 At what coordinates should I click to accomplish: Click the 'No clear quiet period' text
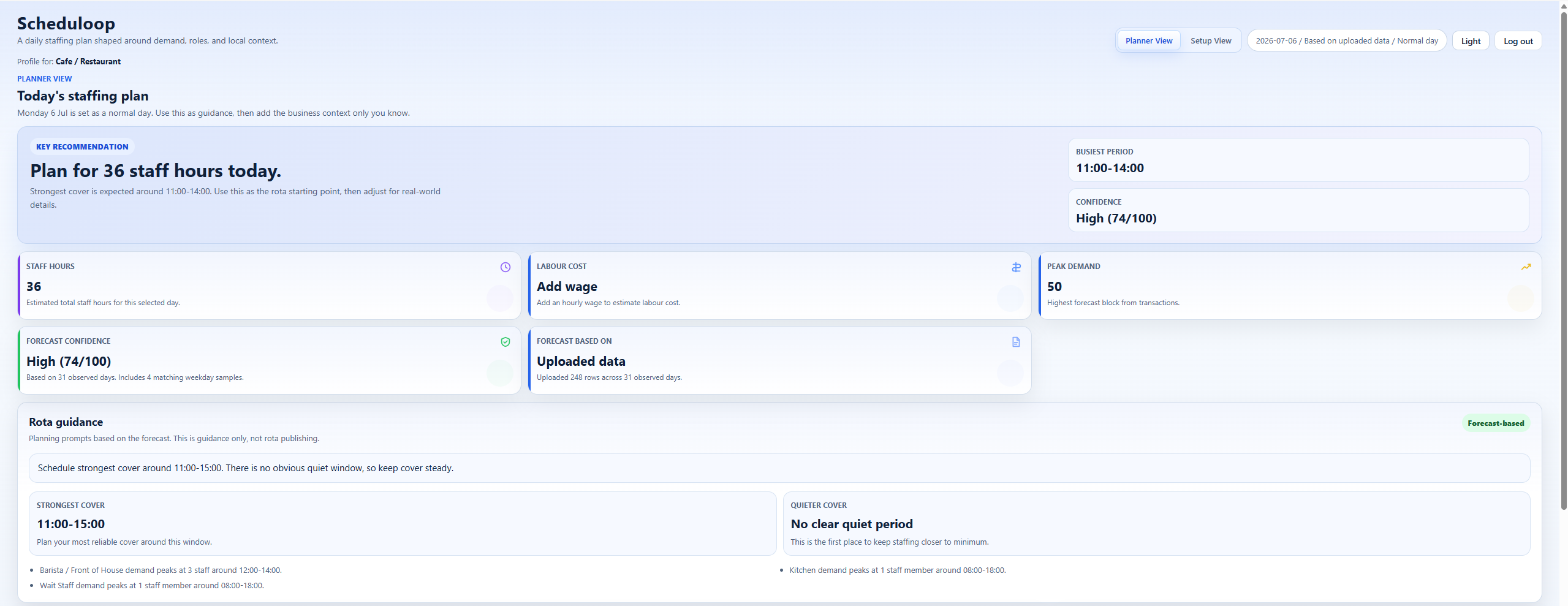[851, 524]
